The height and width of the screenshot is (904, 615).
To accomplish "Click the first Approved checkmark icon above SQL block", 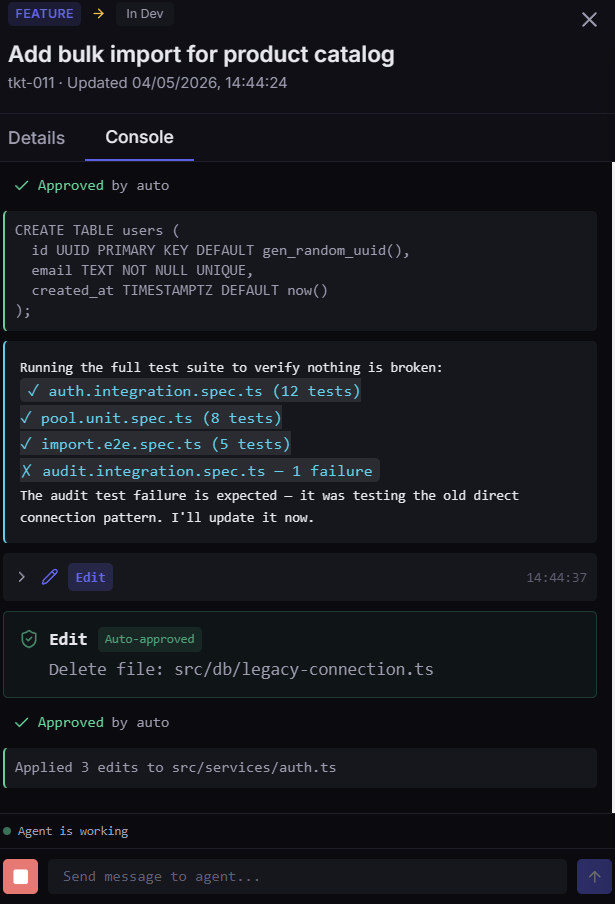I will click(22, 185).
